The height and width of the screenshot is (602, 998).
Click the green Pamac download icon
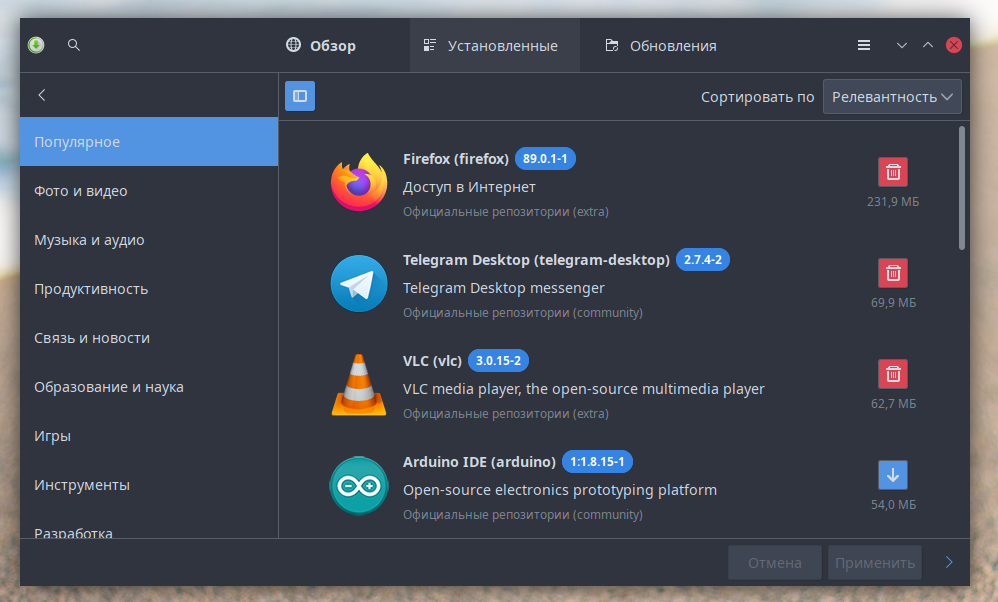(36, 45)
